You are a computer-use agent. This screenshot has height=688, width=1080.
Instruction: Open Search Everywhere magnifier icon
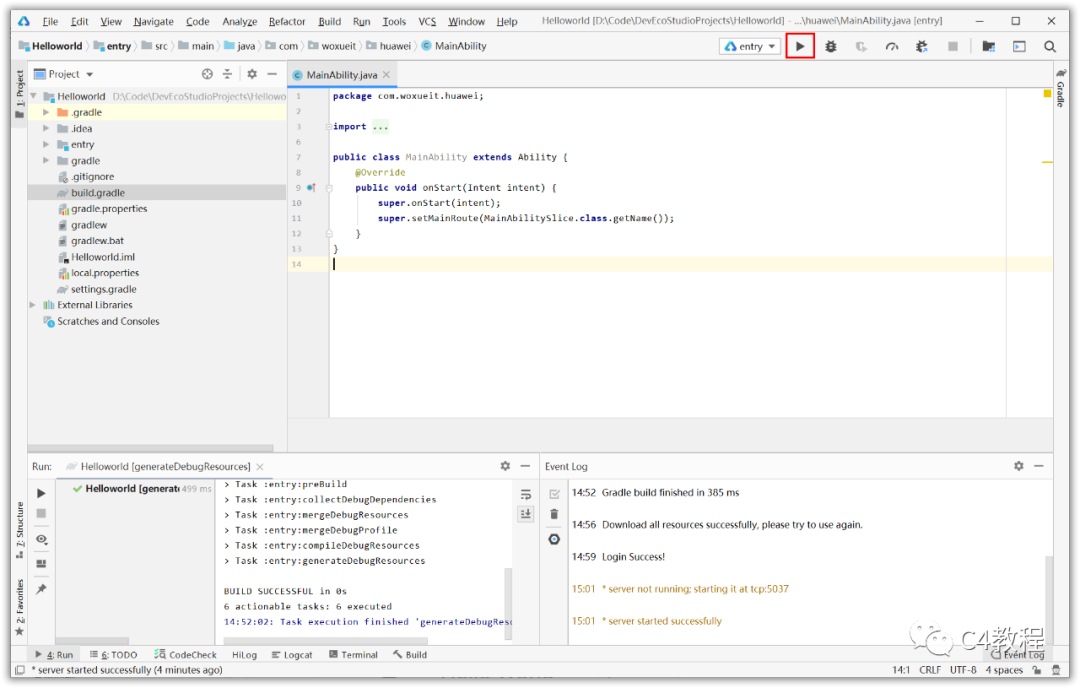(x=1050, y=46)
